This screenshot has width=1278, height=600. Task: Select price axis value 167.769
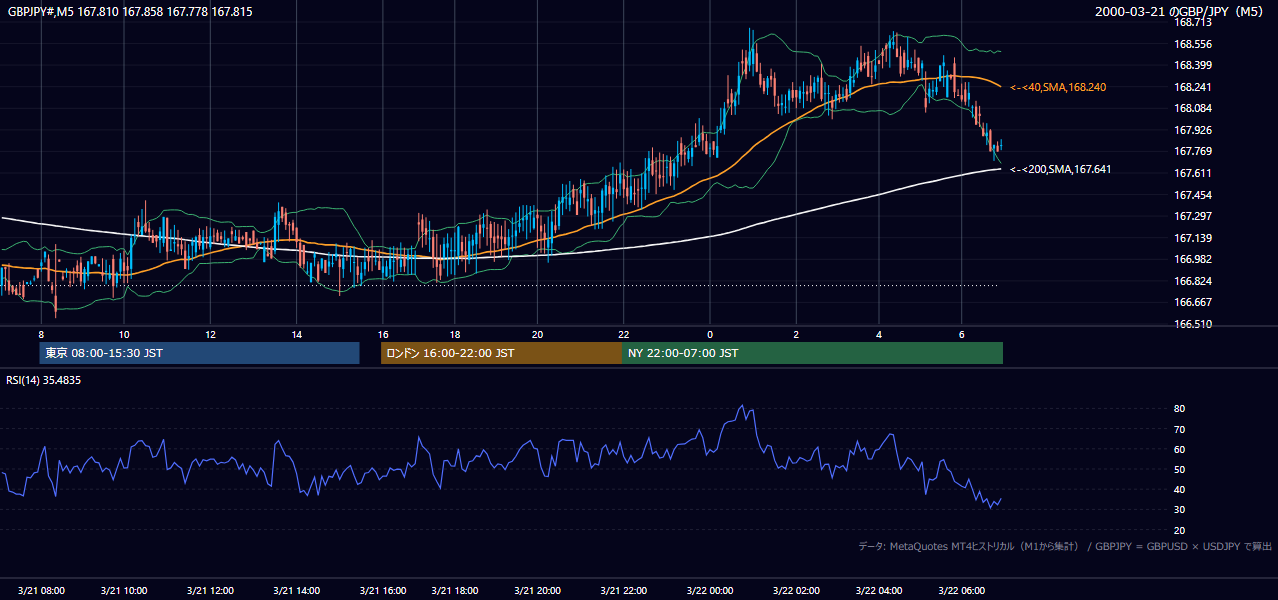[x=1193, y=151]
